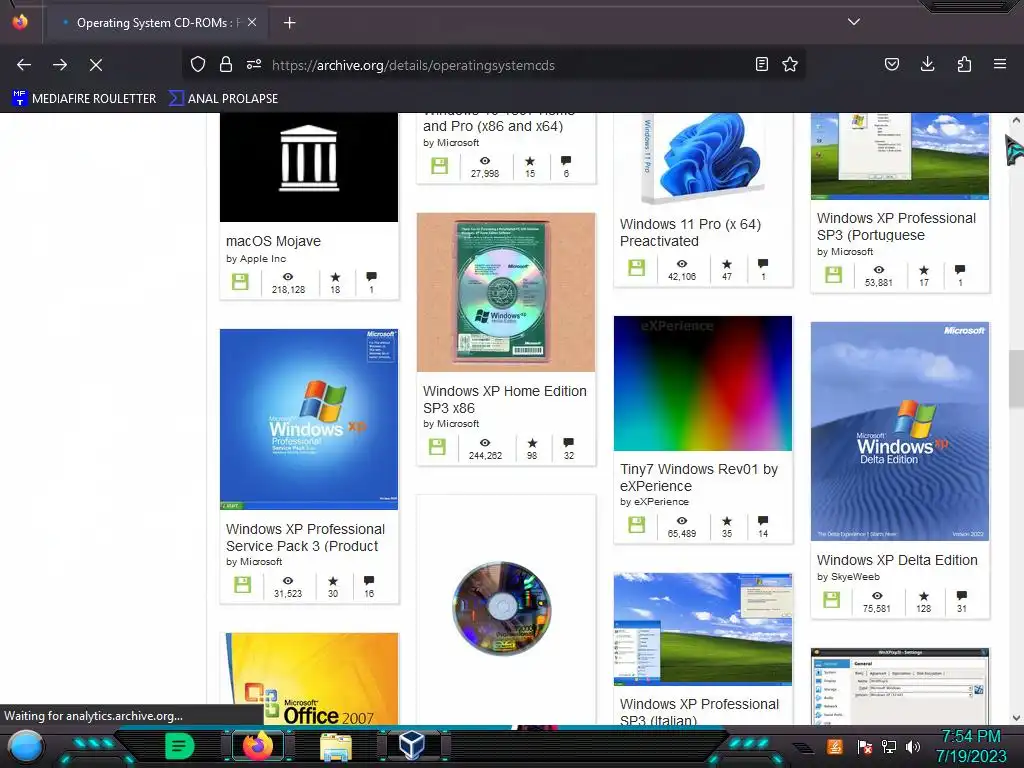
Task: Click the scrollbar up arrow
Action: coord(1016,121)
